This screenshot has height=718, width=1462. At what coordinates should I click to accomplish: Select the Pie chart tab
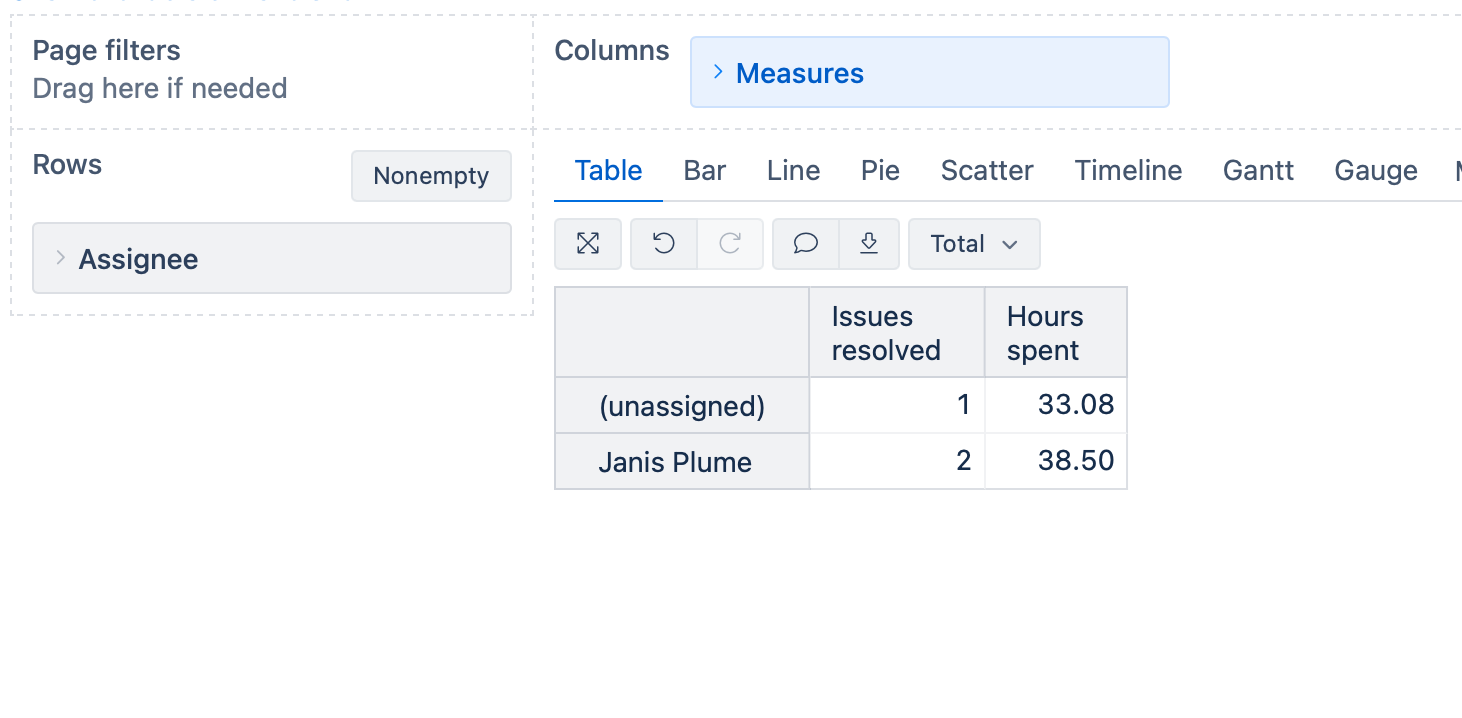pyautogui.click(x=880, y=171)
